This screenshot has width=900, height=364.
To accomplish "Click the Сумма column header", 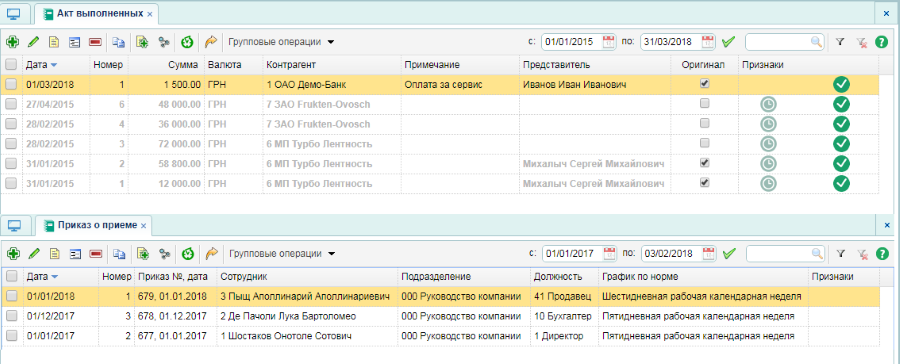I will 166,65.
